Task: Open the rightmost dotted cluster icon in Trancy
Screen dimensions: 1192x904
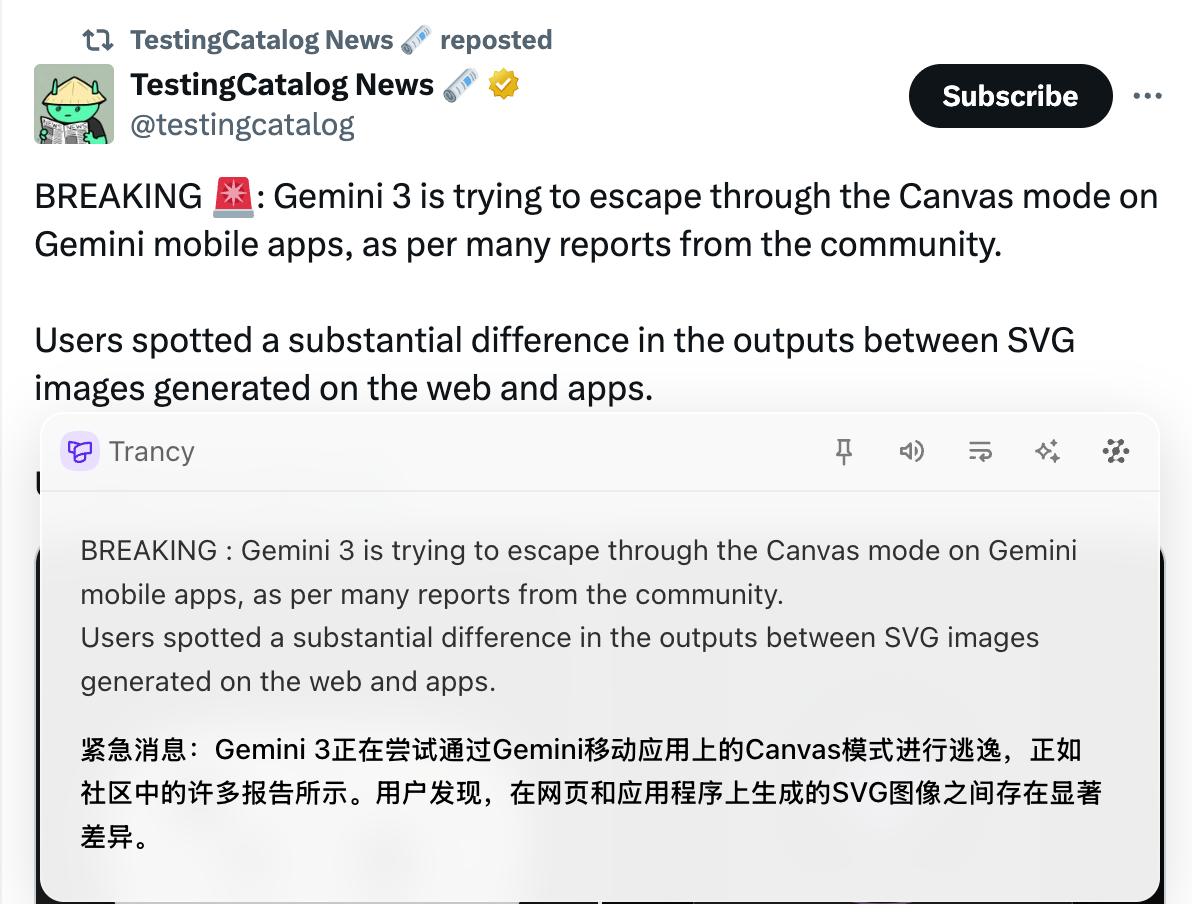Action: pyautogui.click(x=1115, y=452)
